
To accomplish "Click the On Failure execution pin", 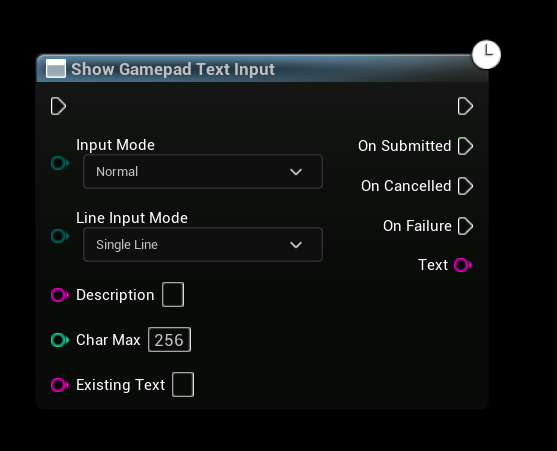I will click(465, 226).
